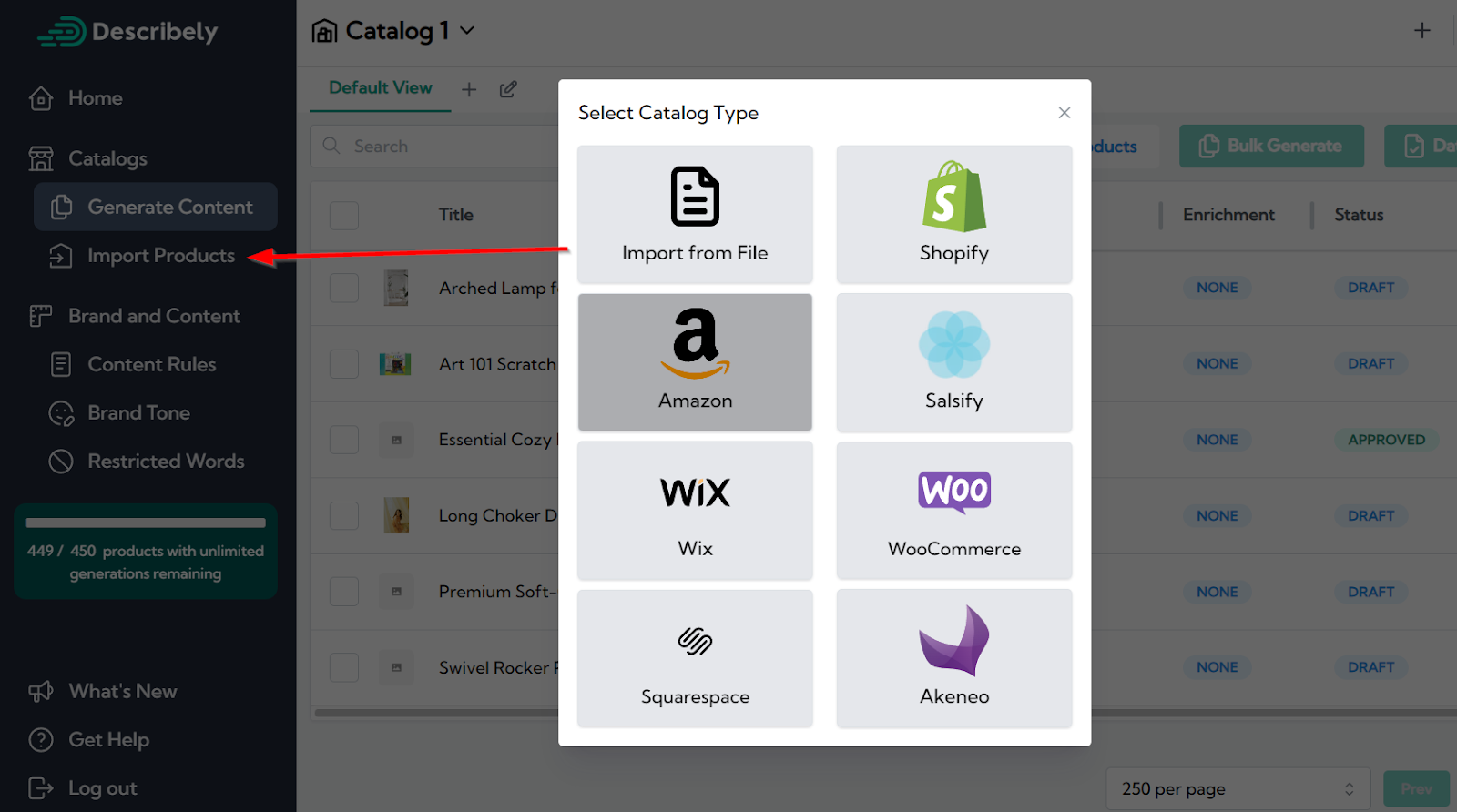Check the Premium Soft row checkbox
This screenshot has height=812, width=1457.
pos(344,592)
